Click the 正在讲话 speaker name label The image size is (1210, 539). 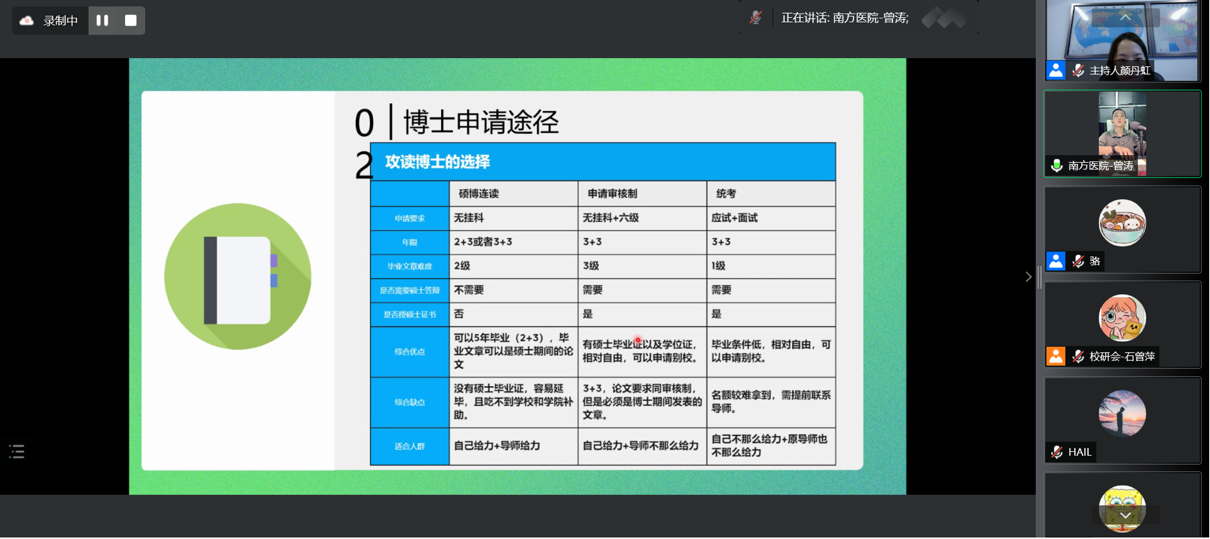844,18
